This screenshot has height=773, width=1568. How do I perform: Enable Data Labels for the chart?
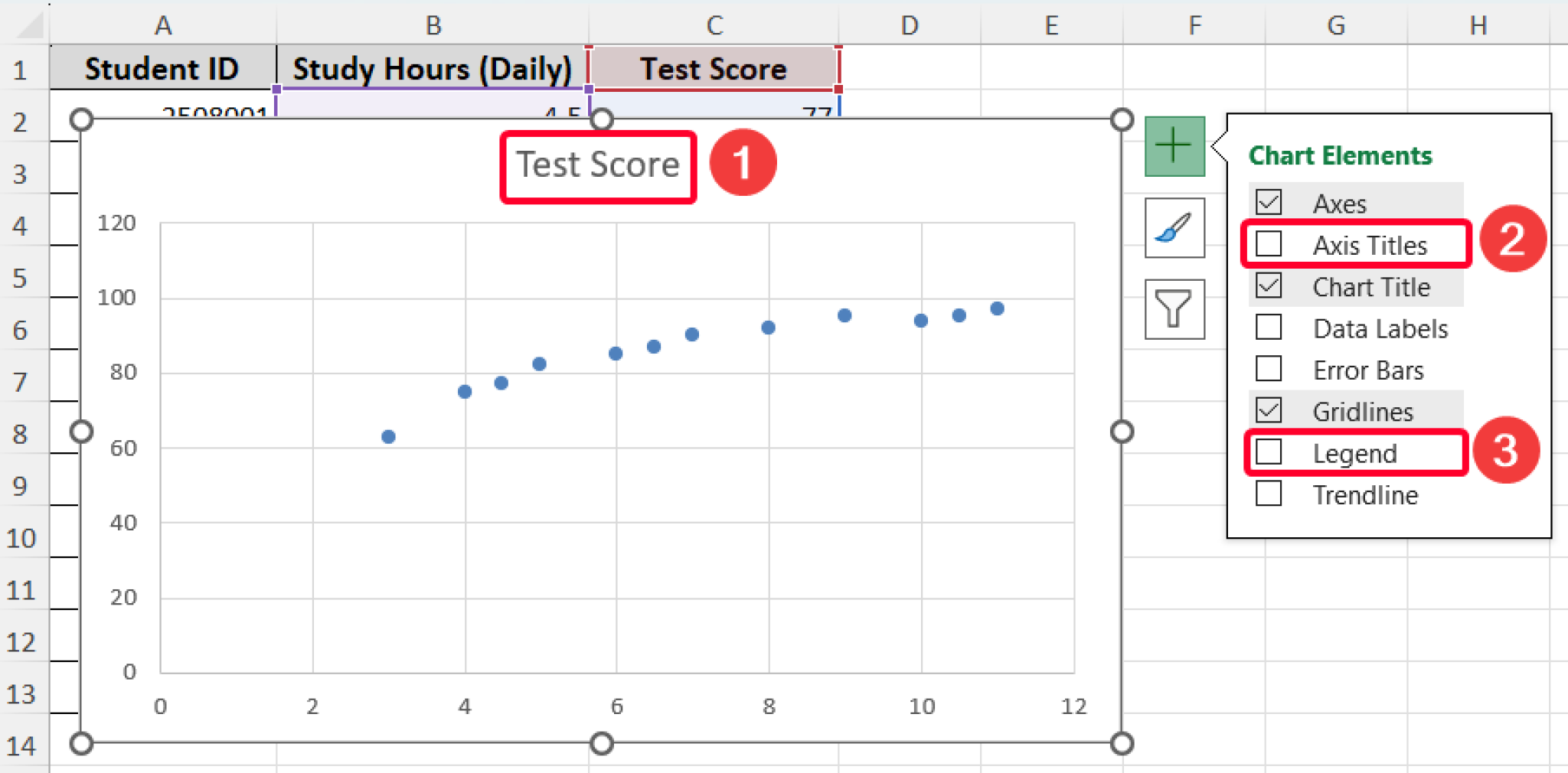[x=1269, y=328]
